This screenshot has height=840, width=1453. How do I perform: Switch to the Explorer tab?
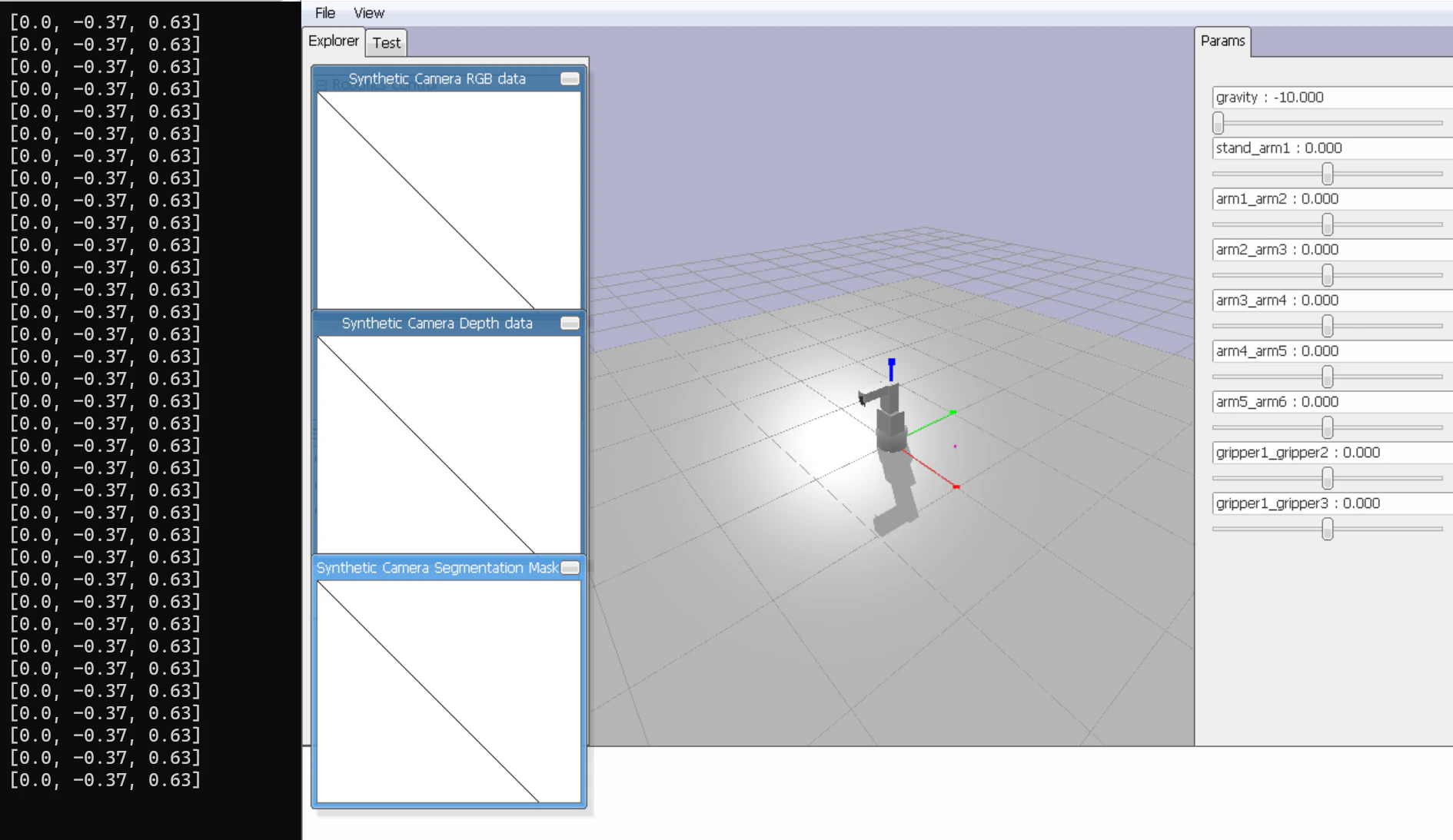[334, 41]
